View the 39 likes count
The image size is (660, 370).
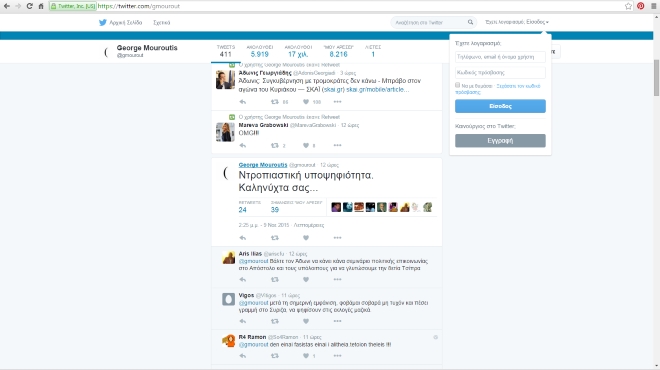296,207
